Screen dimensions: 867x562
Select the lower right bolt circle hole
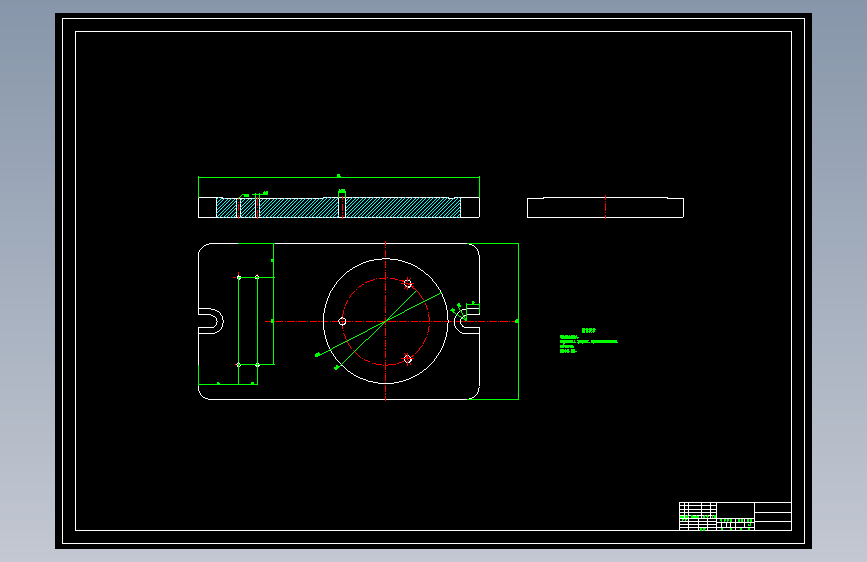408,359
